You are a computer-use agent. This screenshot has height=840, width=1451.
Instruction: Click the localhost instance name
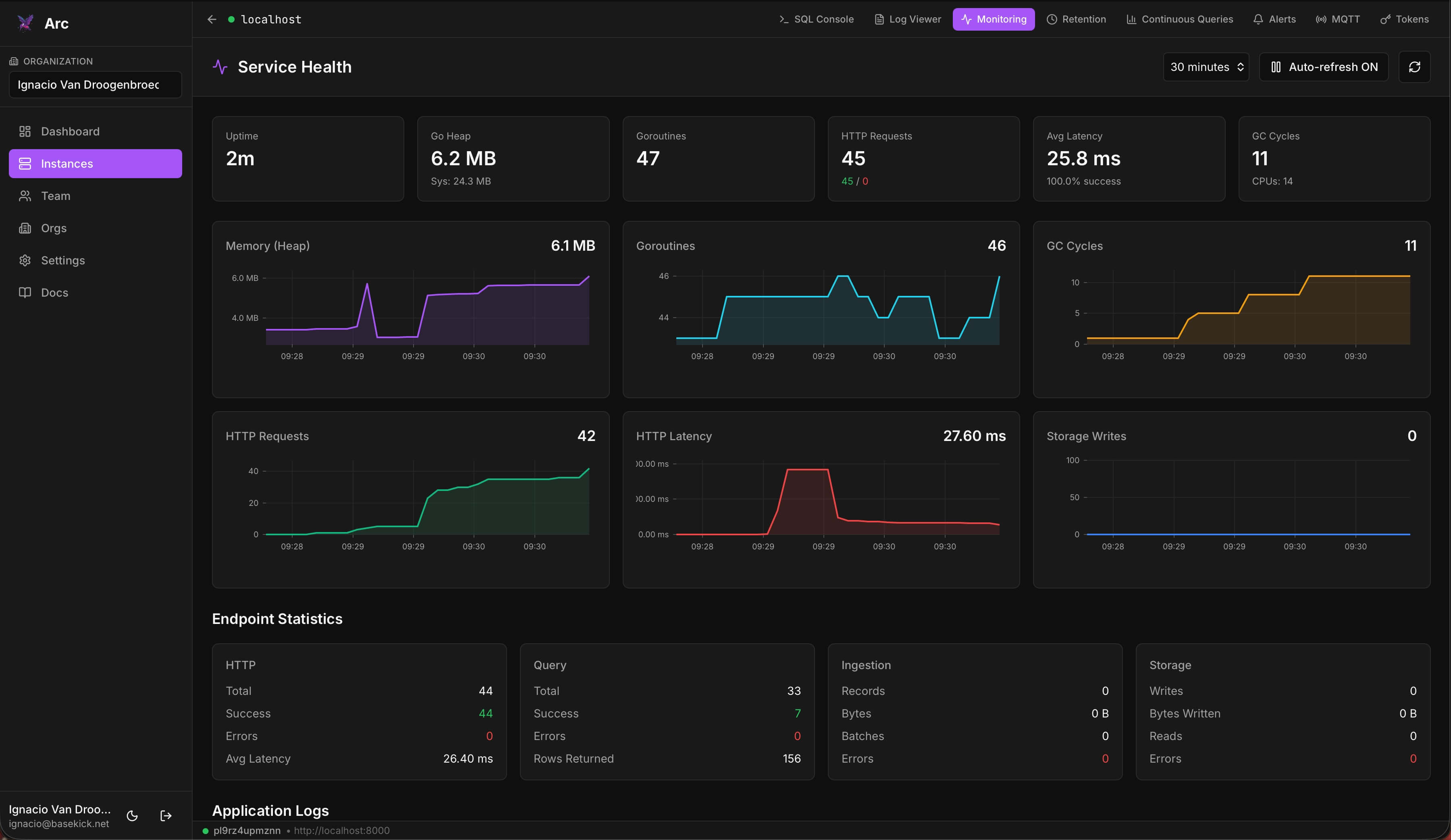point(271,20)
